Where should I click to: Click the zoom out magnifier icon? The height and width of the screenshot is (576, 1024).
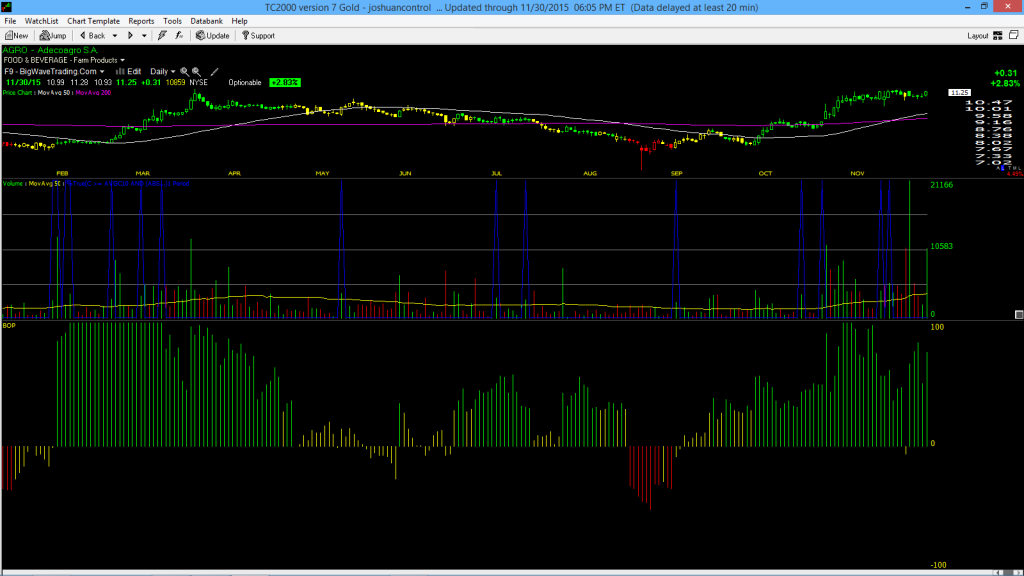(196, 72)
